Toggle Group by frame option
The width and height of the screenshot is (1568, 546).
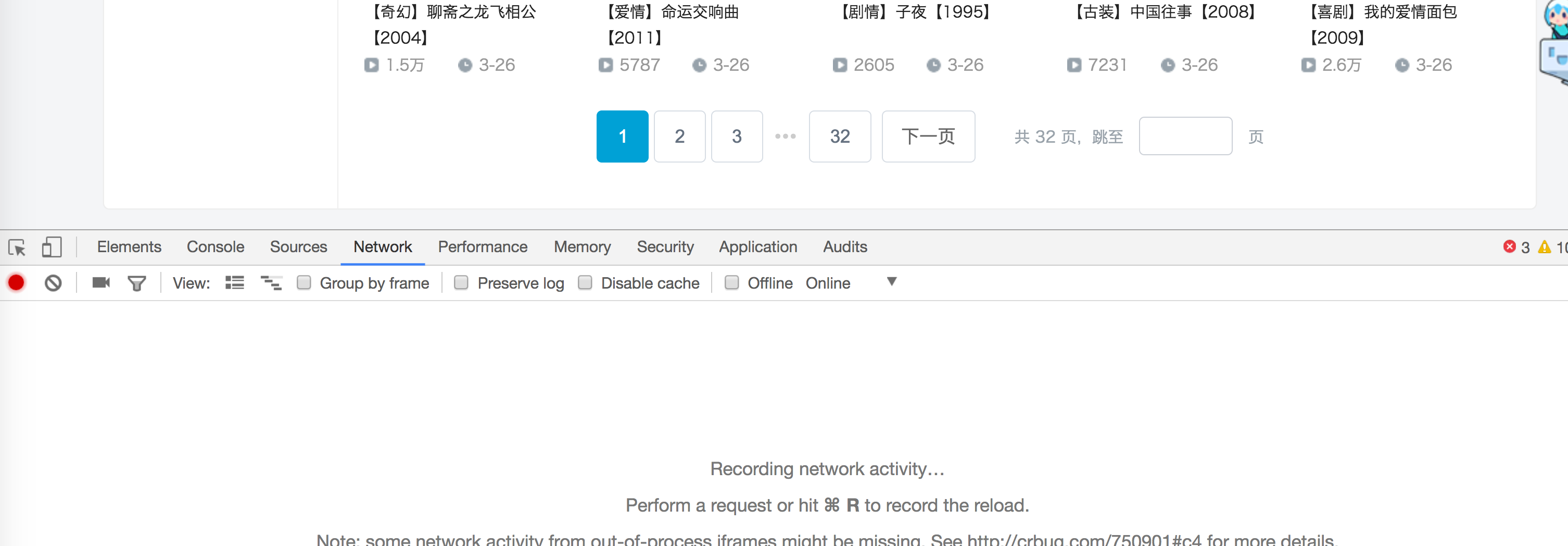pos(305,282)
